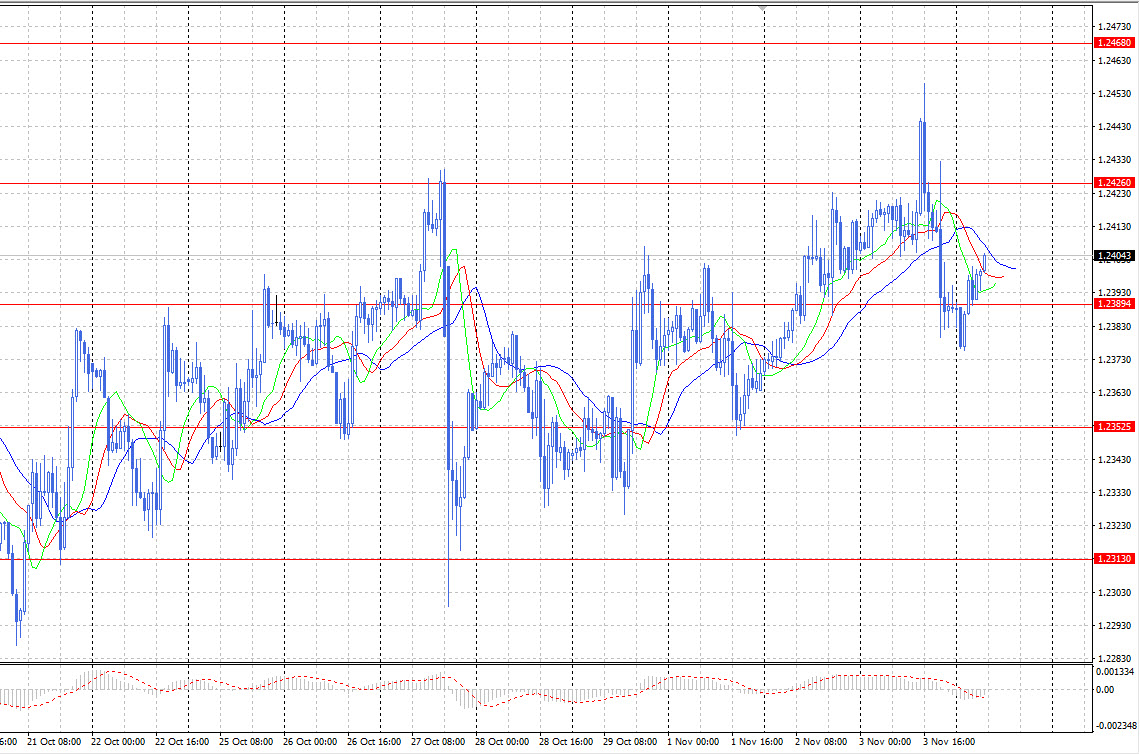Select the 1.23894 red level label
The height and width of the screenshot is (754, 1140).
1114,304
